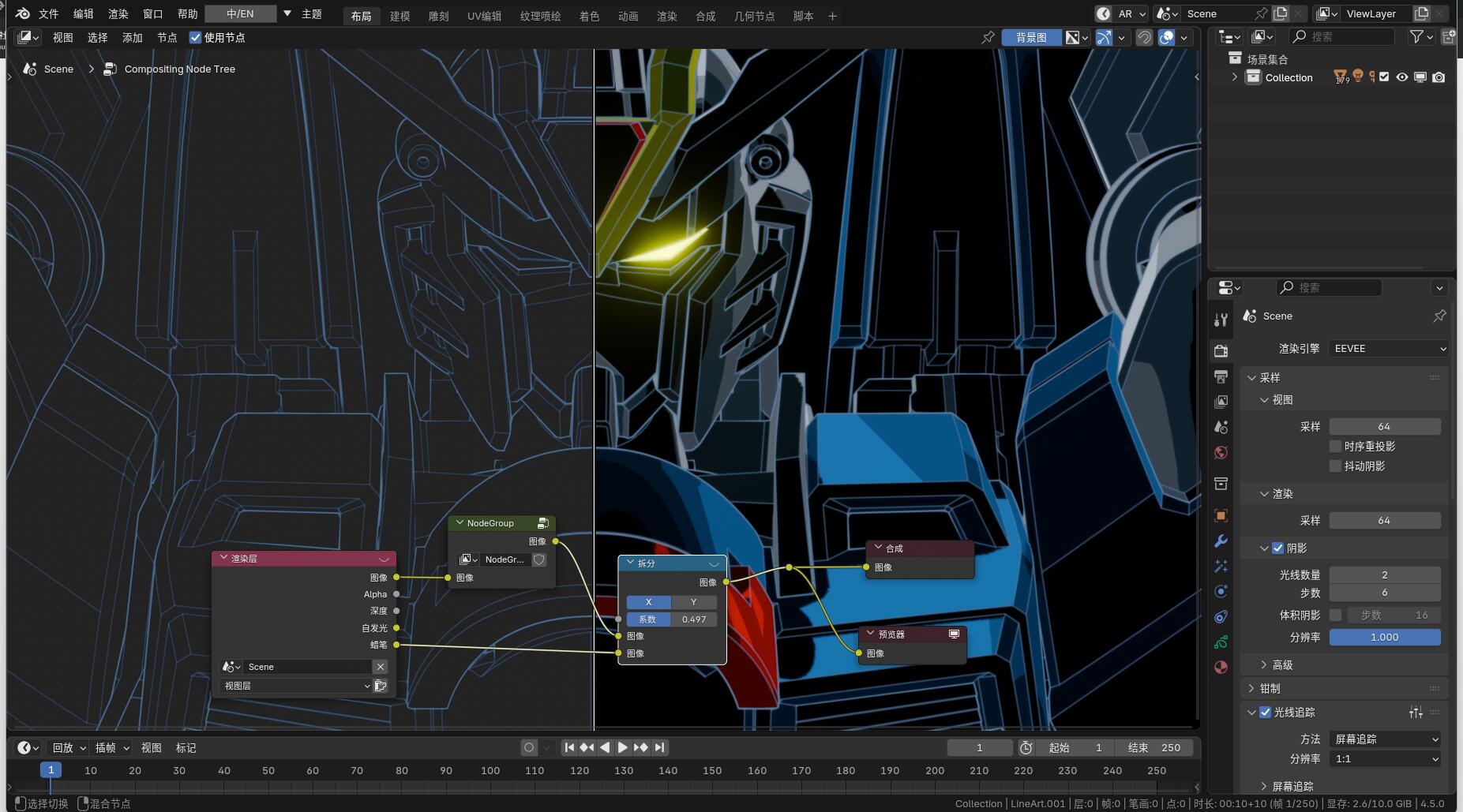Click the pin icon in node editor header

(988, 37)
